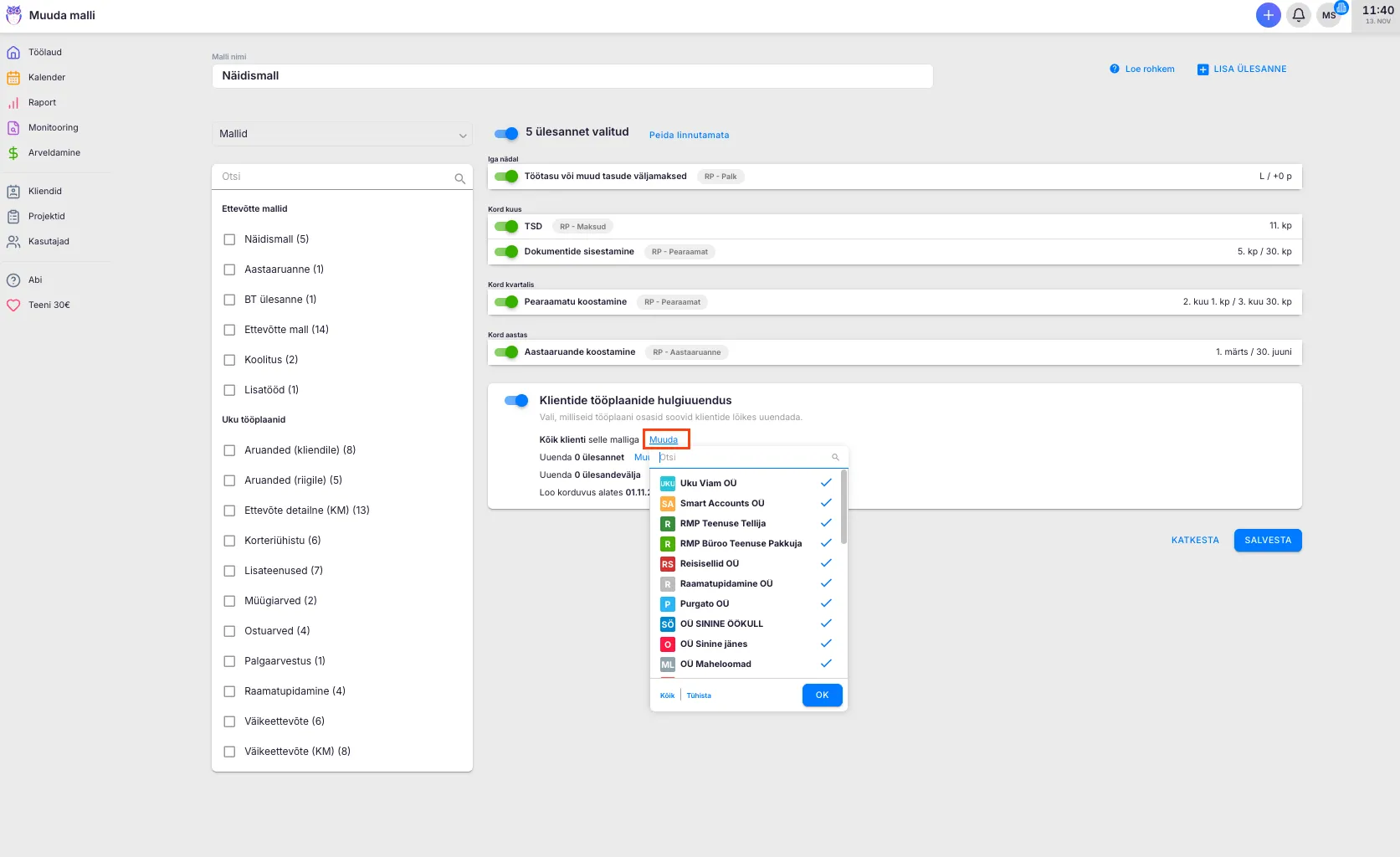Select Purgato OÜ in client list

point(705,603)
